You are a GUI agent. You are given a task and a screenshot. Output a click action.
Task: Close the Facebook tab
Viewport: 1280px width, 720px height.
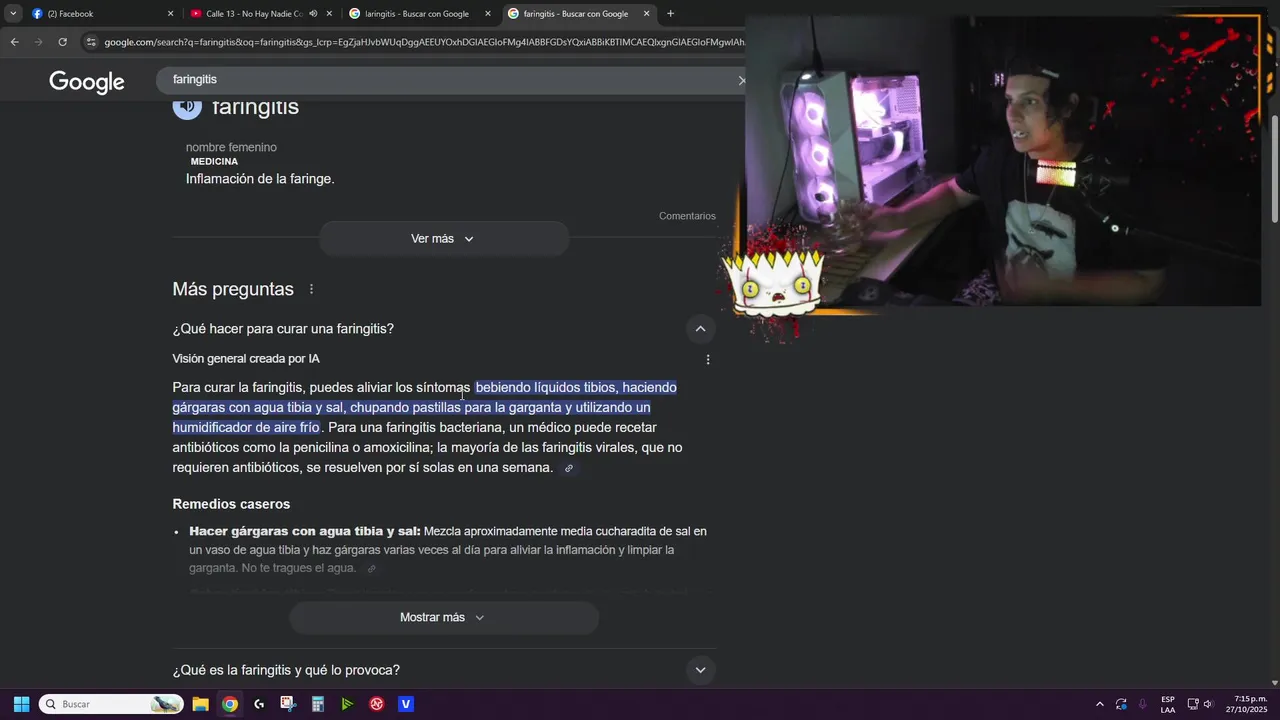tap(170, 14)
